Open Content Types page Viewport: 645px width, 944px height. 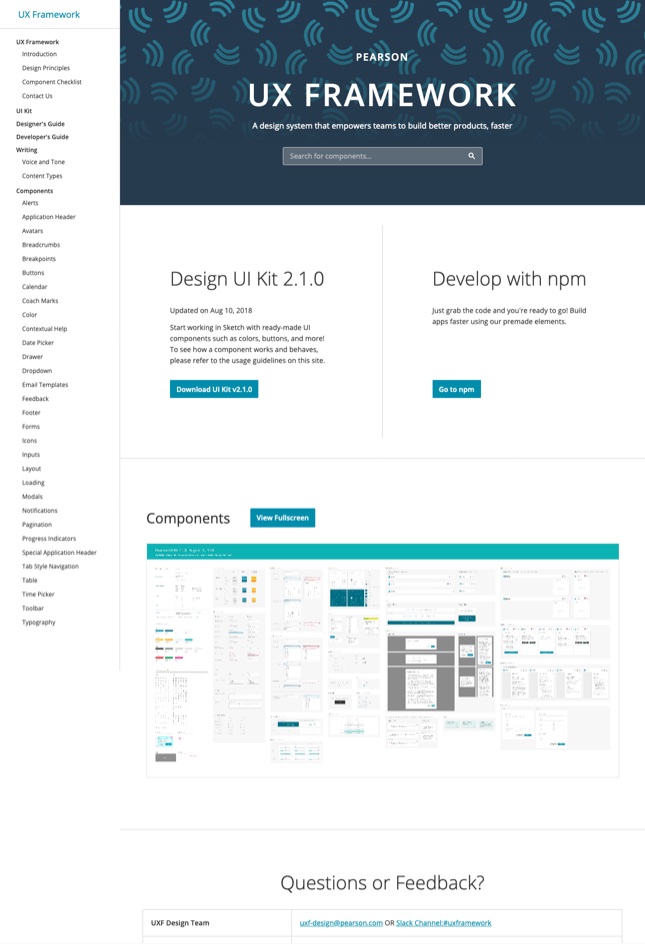point(42,176)
